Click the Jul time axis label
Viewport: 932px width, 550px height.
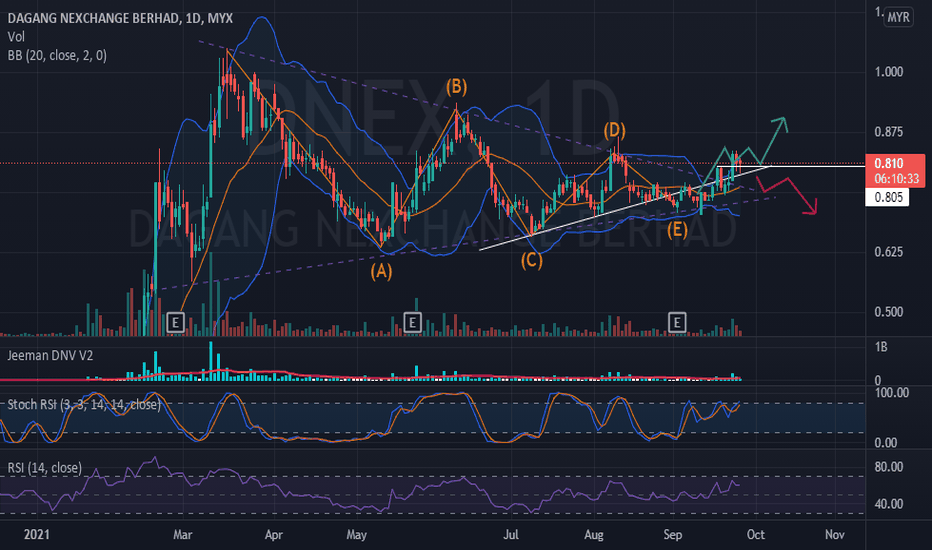[x=511, y=535]
